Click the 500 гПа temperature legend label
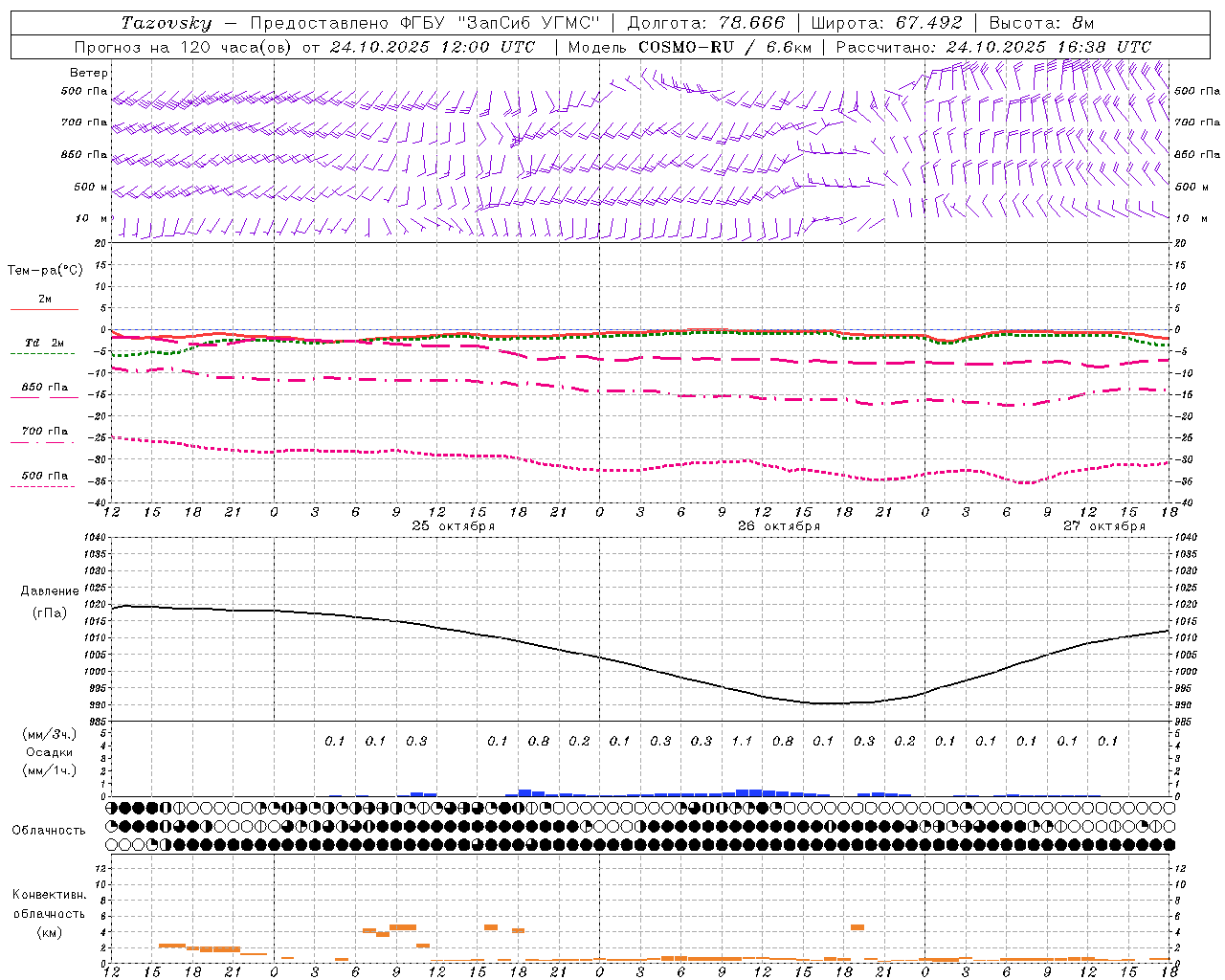The image size is (1225, 980). 45,476
